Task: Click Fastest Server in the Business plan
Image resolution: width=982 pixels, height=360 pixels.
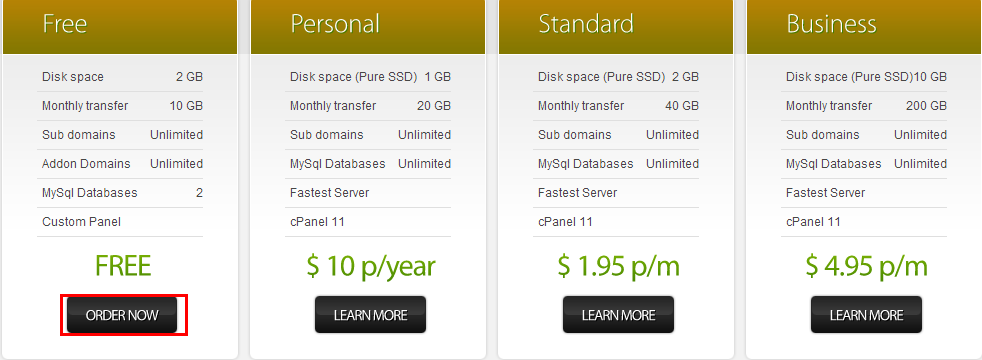Action: pyautogui.click(x=825, y=193)
